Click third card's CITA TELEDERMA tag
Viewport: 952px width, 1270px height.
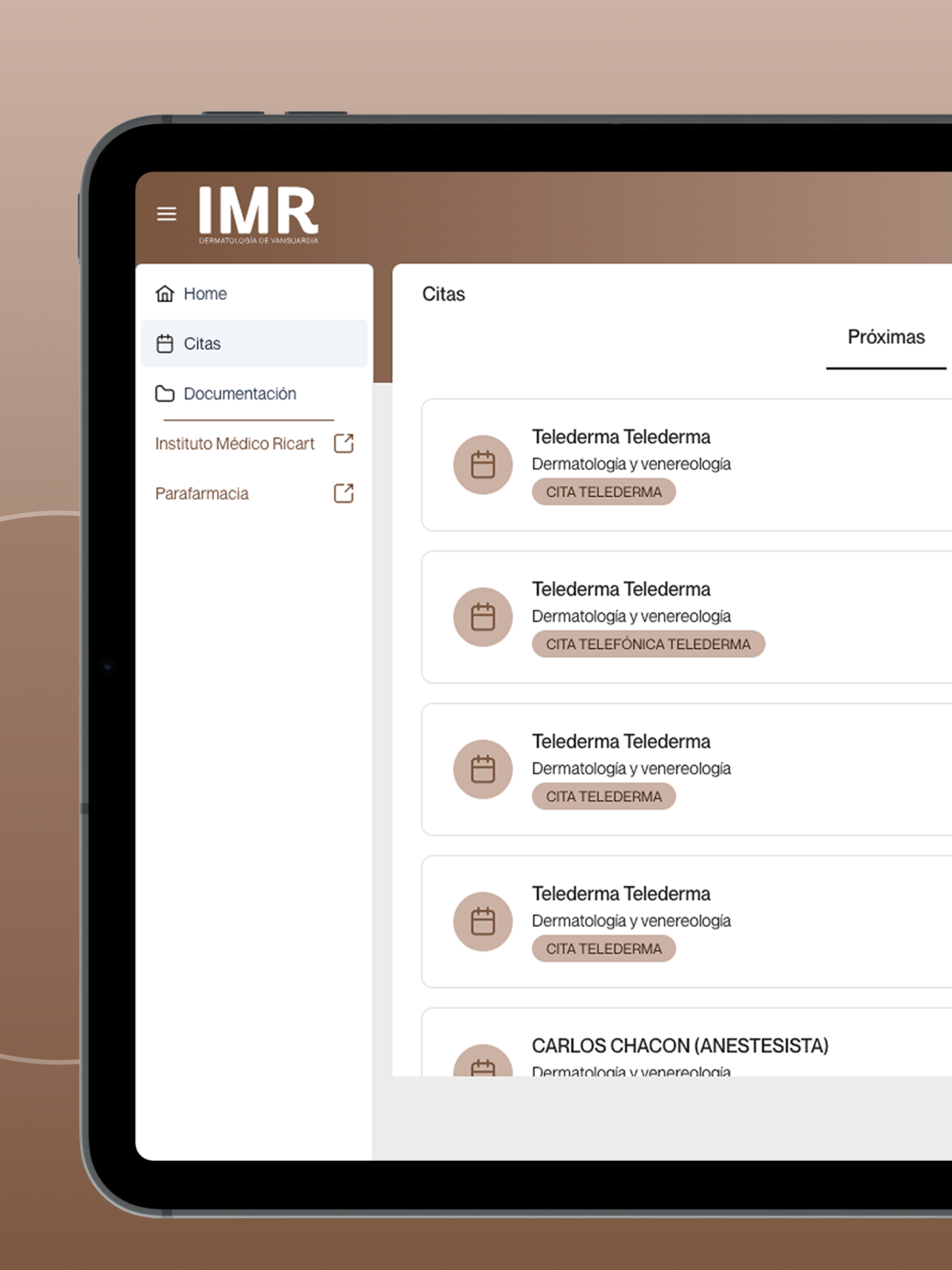click(603, 796)
